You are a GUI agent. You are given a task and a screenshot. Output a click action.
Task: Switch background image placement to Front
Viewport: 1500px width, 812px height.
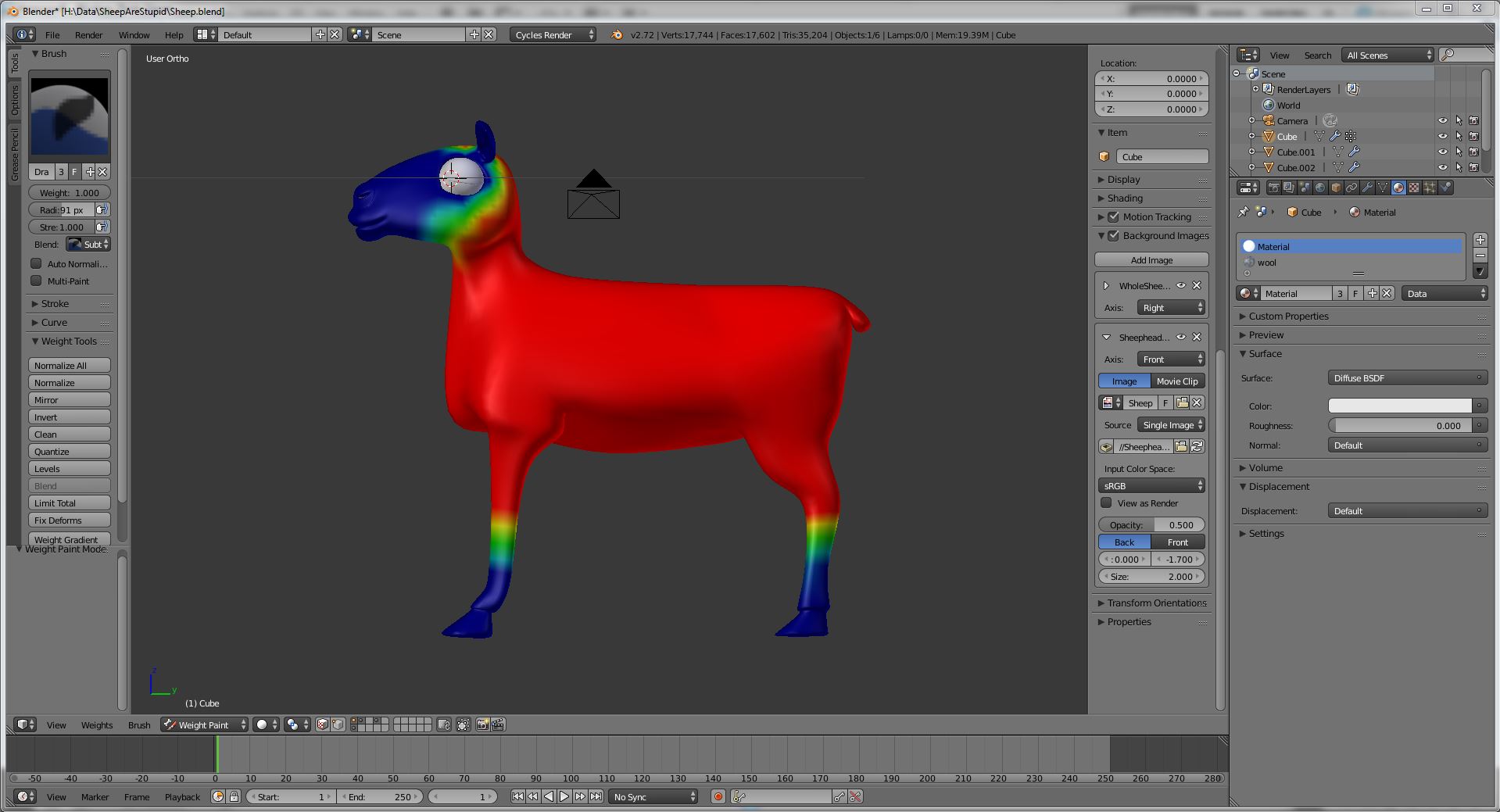point(1178,542)
